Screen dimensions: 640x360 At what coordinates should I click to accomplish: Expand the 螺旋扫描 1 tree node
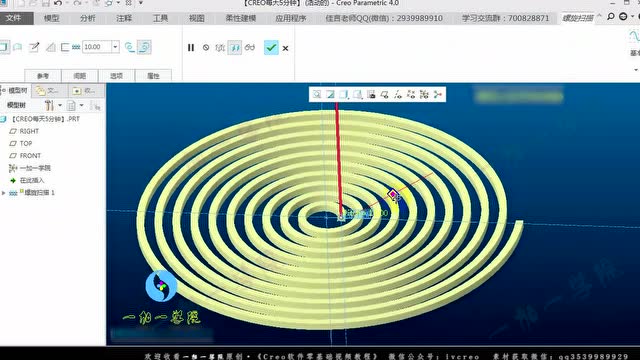(x=4, y=193)
